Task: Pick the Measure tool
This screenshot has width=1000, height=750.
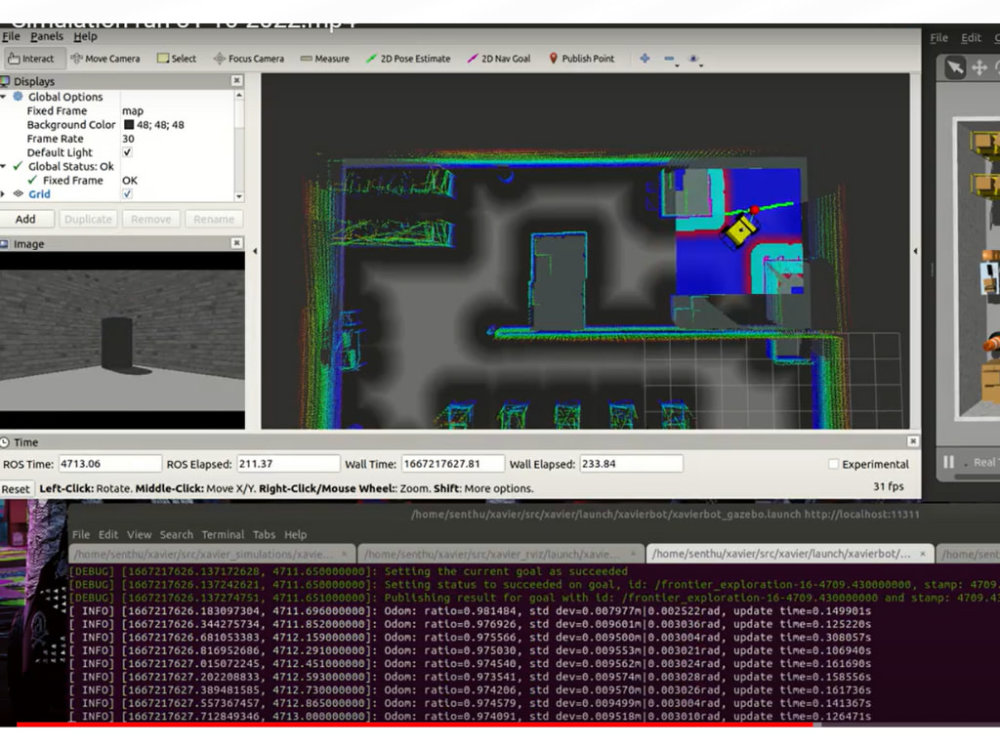Action: click(325, 59)
